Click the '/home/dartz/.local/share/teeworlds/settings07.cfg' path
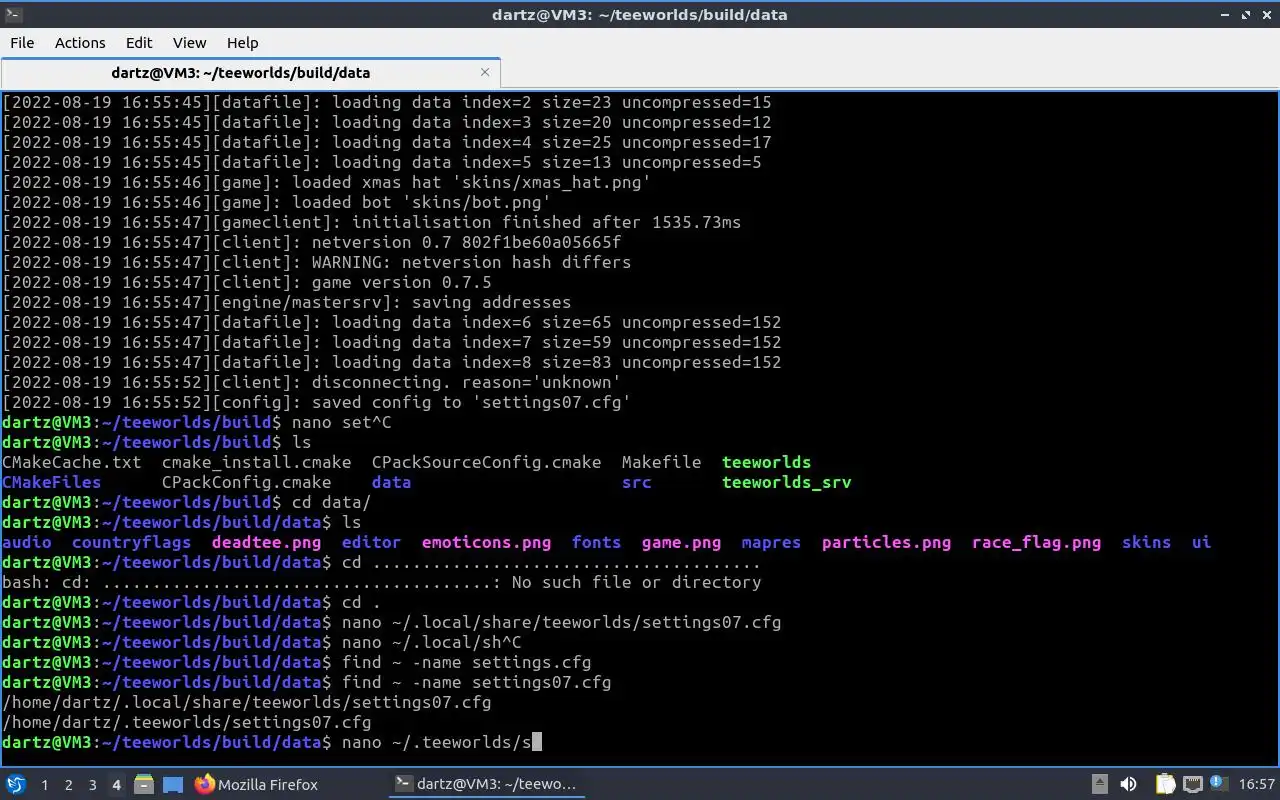The height and width of the screenshot is (800, 1280). [246, 702]
